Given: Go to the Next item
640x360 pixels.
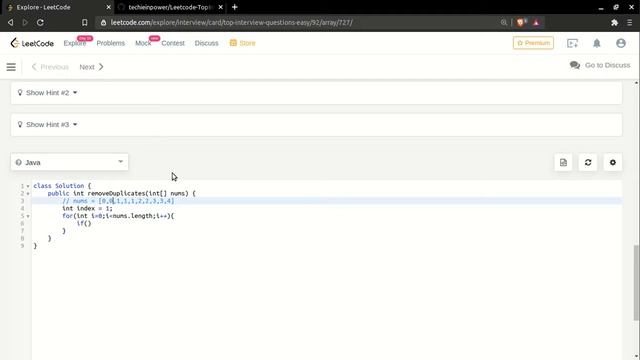Looking at the screenshot, I should click(91, 67).
